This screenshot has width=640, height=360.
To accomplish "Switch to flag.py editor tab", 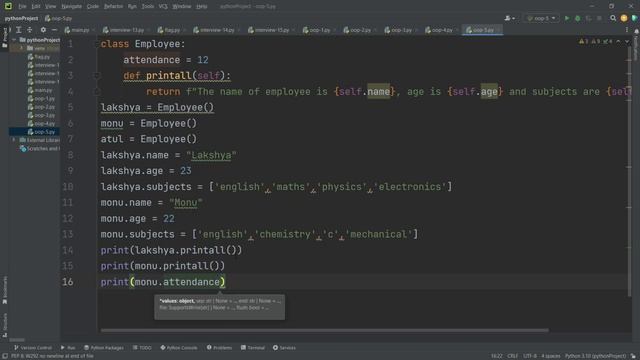I will click(171, 30).
